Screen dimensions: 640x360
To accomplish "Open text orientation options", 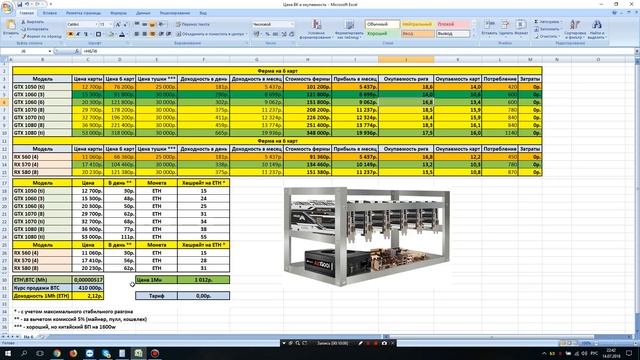I will [x=162, y=24].
